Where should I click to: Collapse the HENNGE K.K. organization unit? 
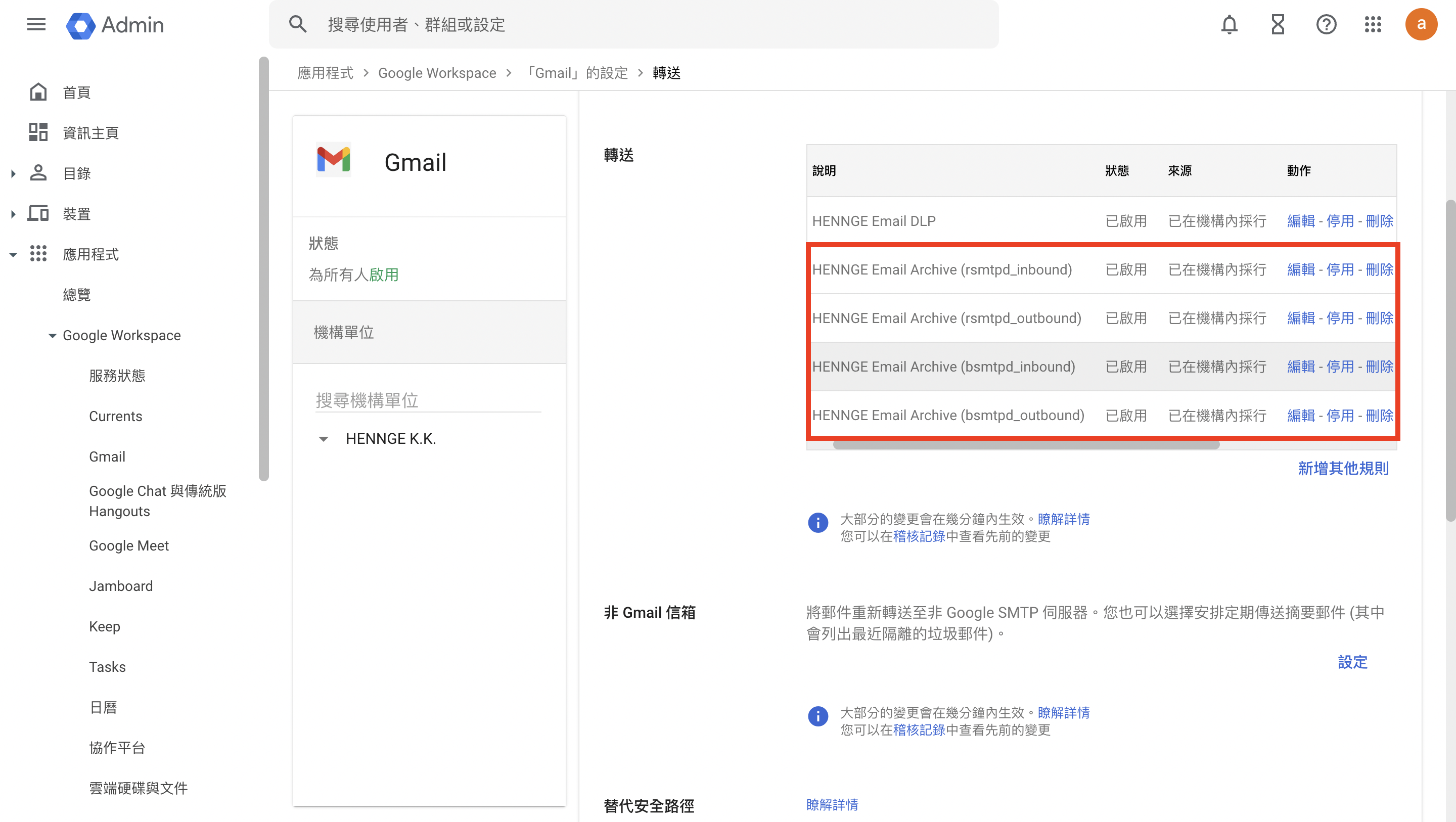click(324, 439)
